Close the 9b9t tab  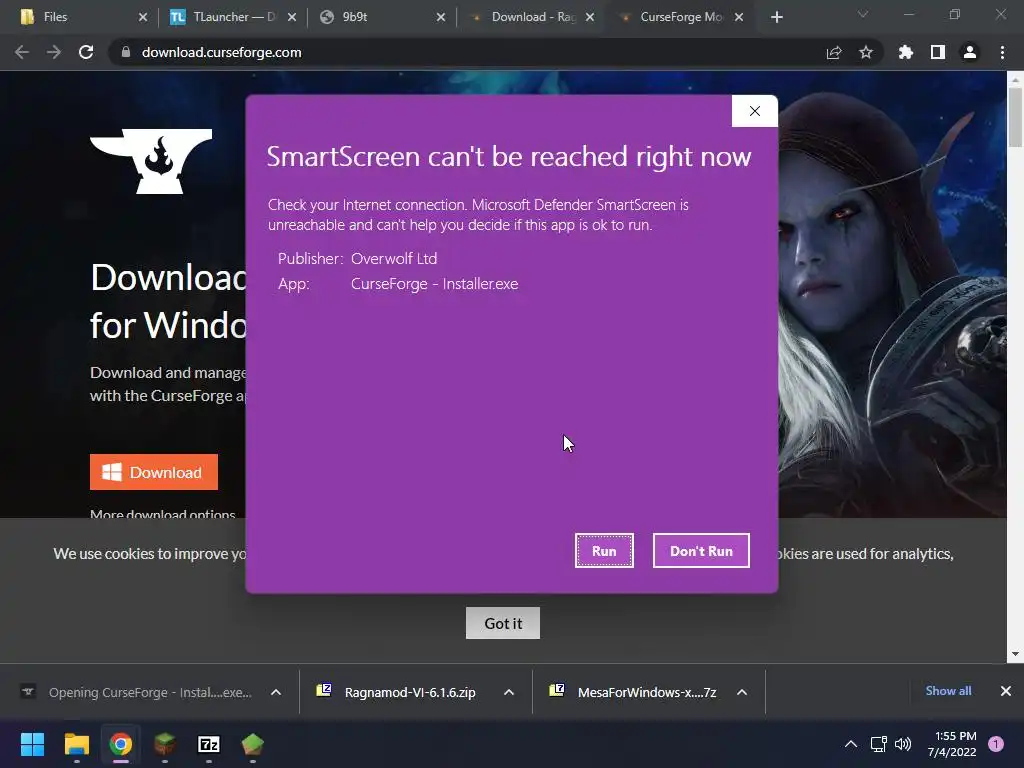(441, 17)
